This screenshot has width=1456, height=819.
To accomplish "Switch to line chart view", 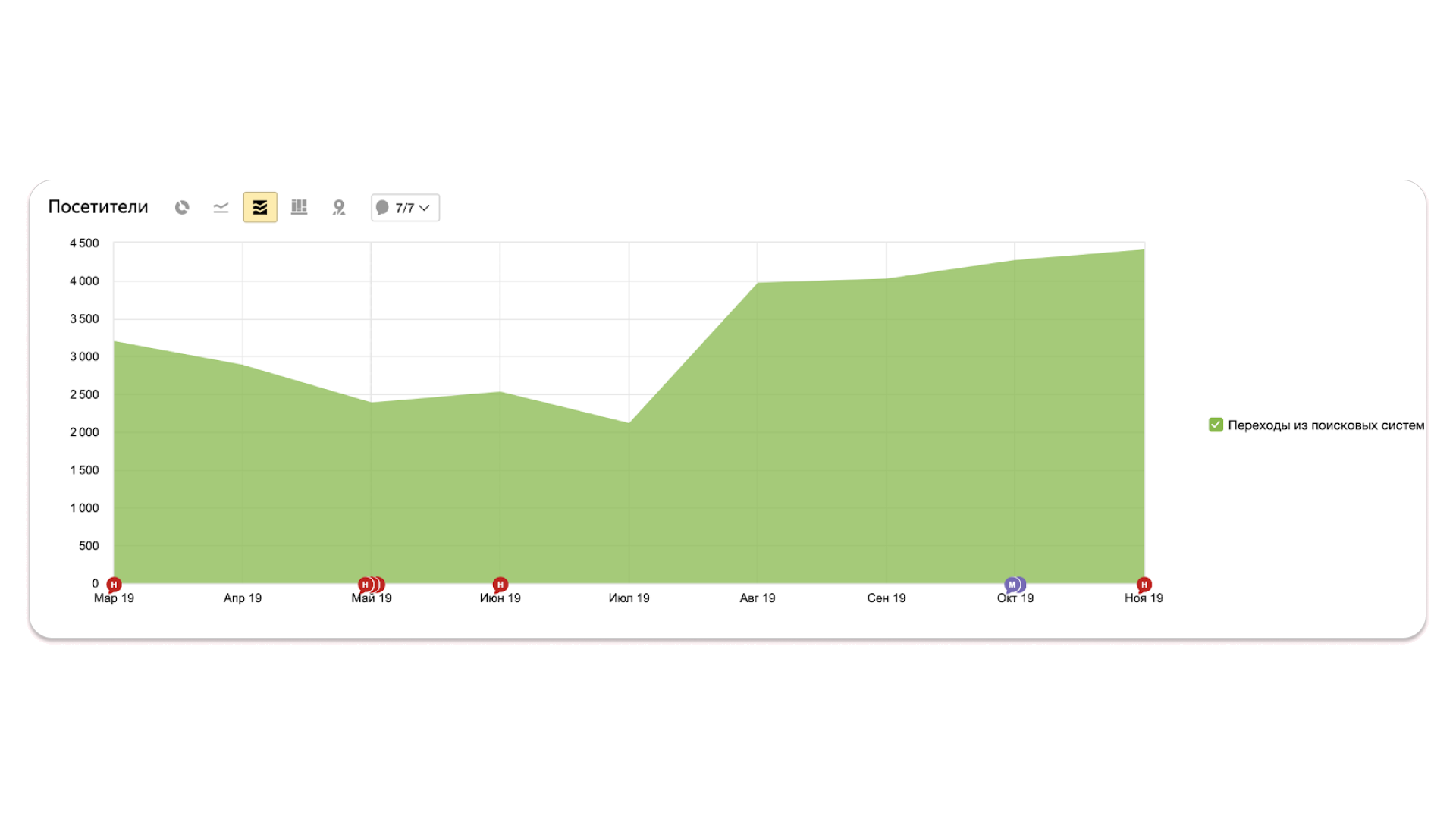I will click(221, 207).
